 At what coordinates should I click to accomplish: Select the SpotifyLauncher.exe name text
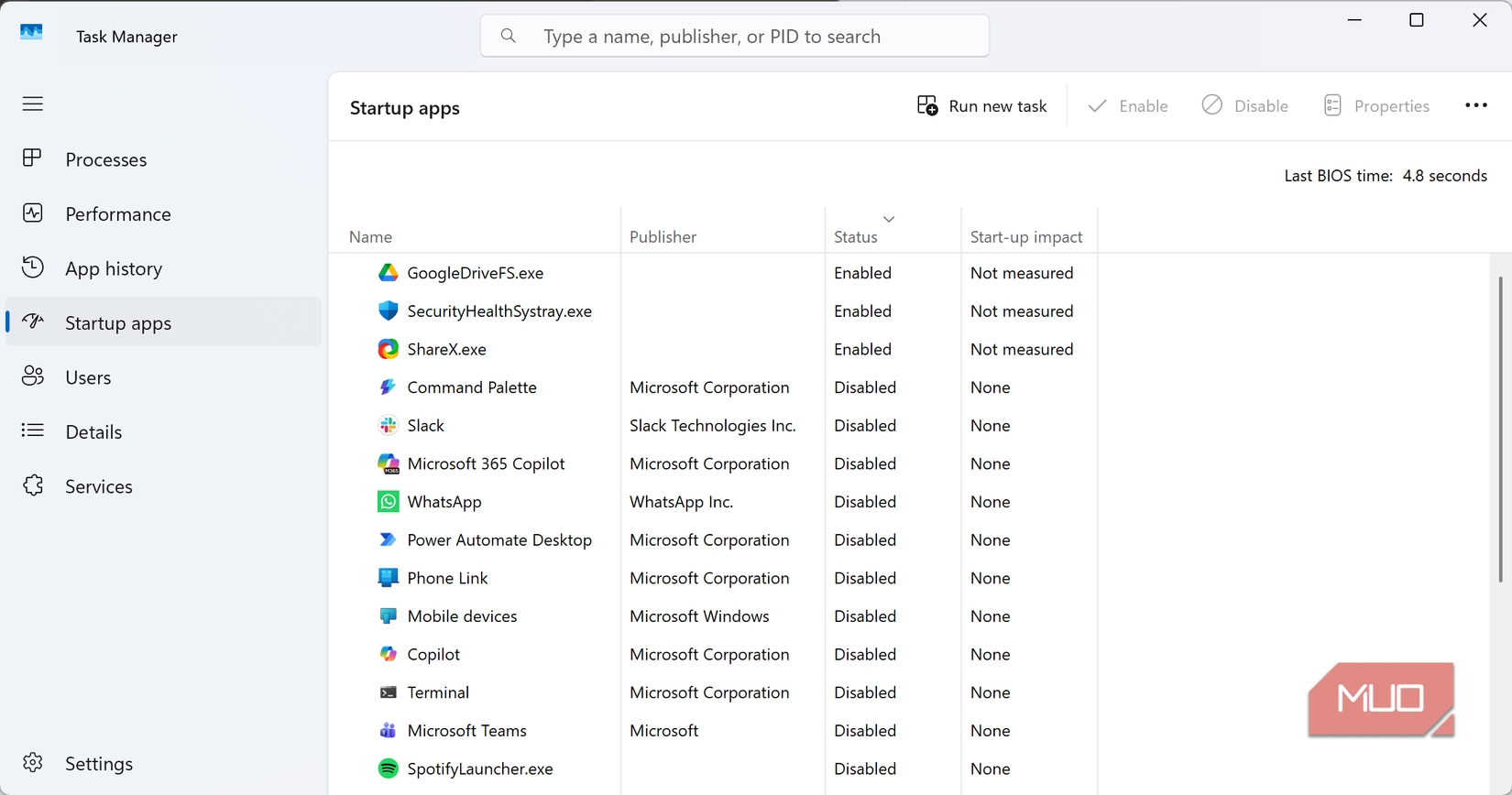coord(480,769)
